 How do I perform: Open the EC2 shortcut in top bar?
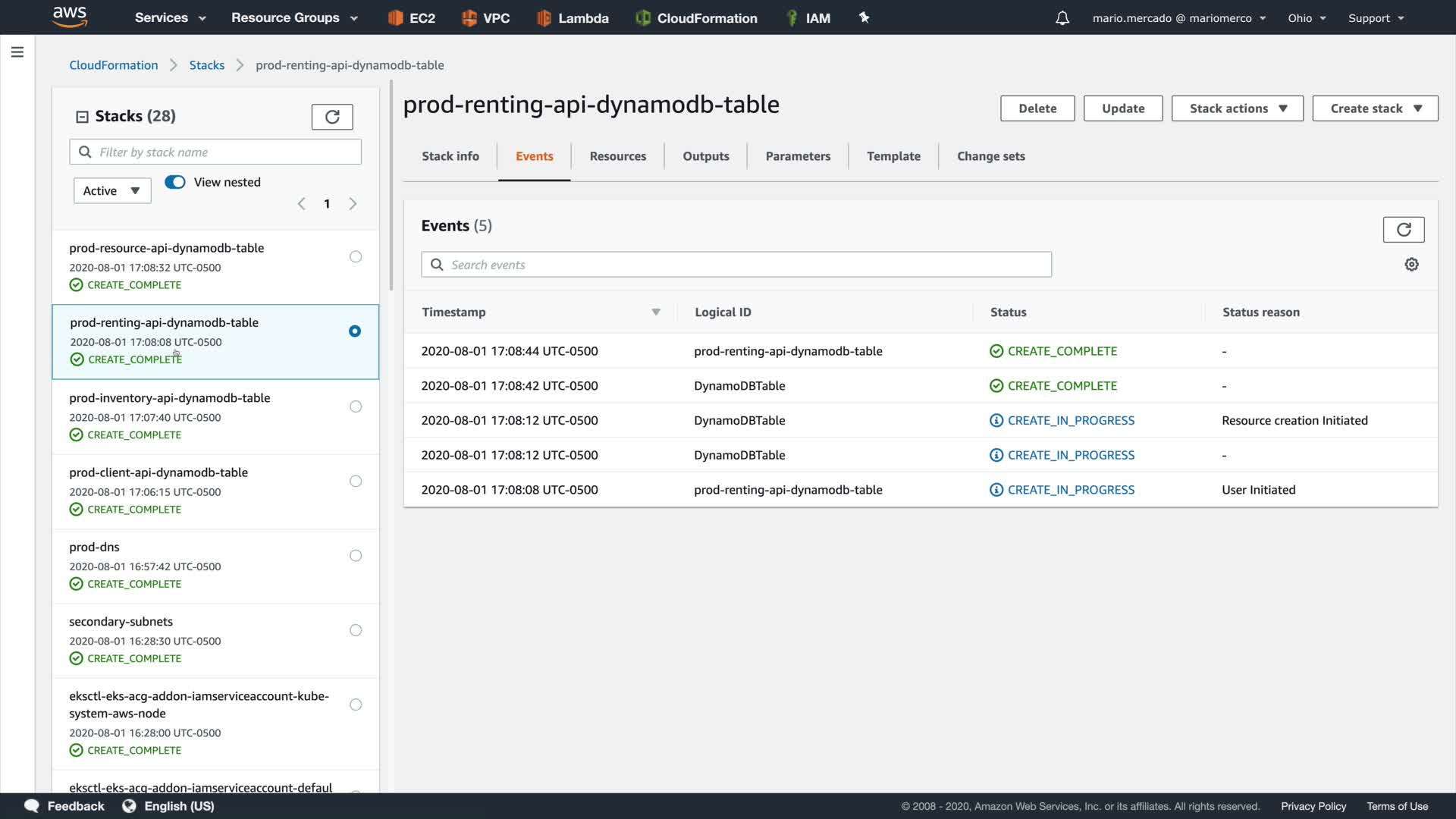coord(412,18)
